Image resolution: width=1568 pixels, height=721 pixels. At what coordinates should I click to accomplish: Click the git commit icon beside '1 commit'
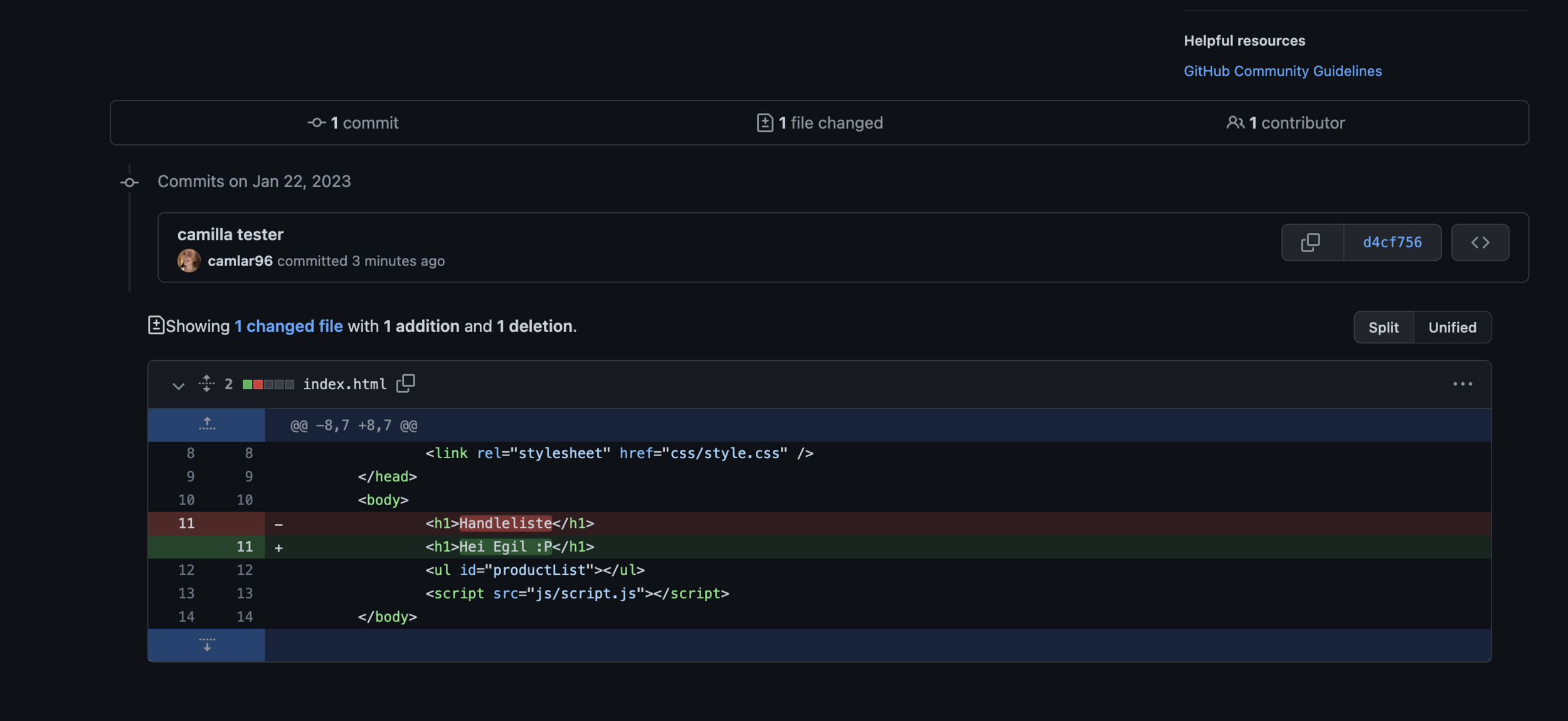[x=316, y=123]
